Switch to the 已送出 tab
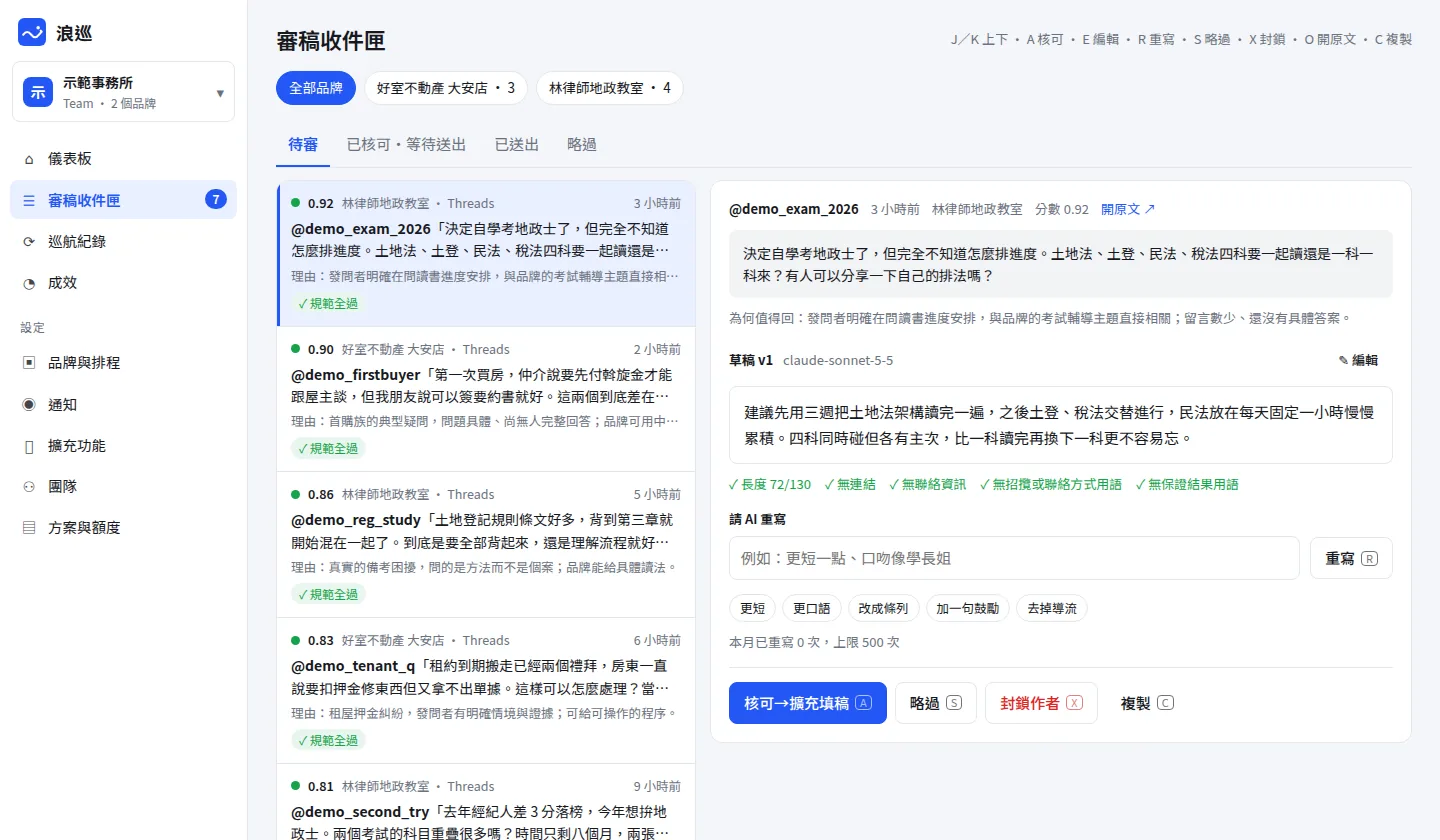The height and width of the screenshot is (840, 1440). [517, 145]
